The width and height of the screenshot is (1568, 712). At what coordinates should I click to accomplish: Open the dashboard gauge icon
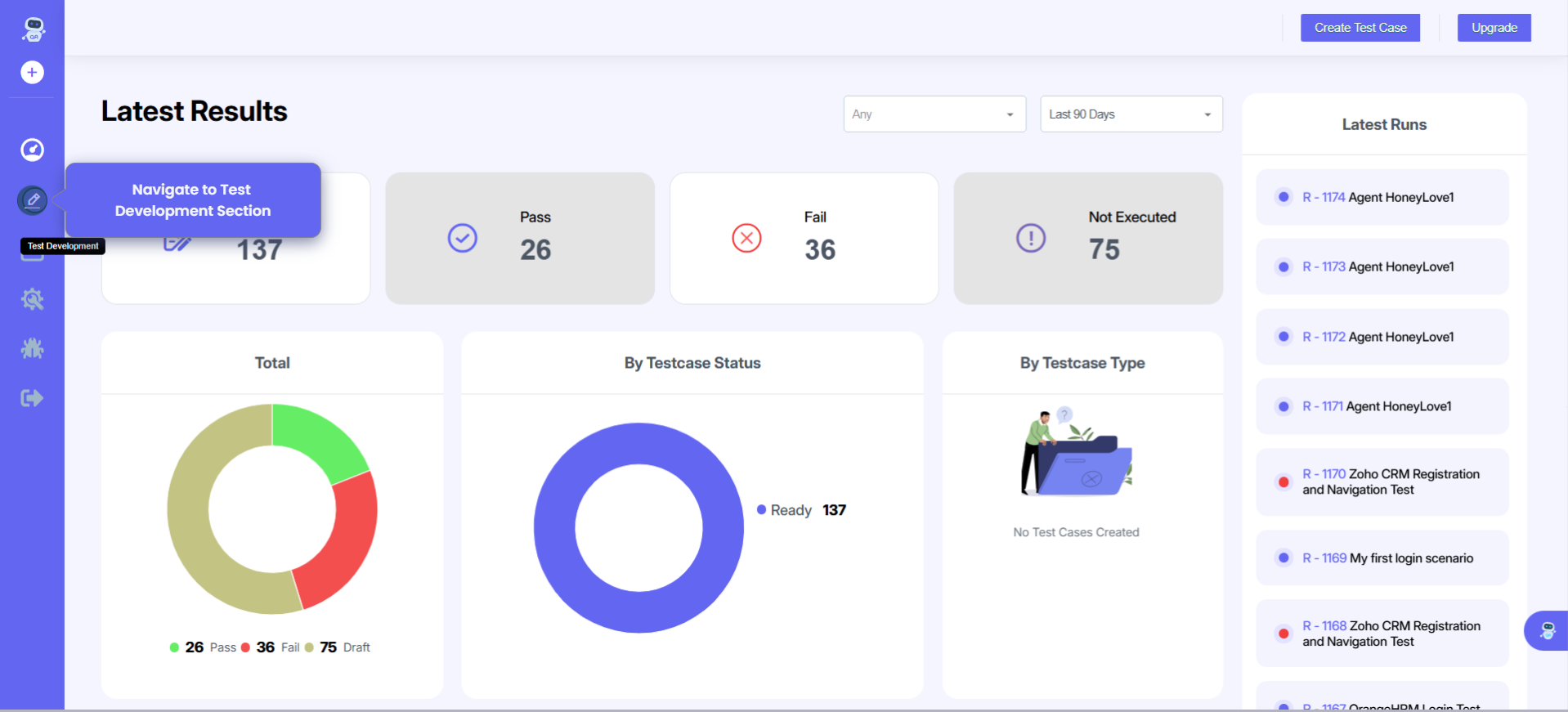[32, 150]
